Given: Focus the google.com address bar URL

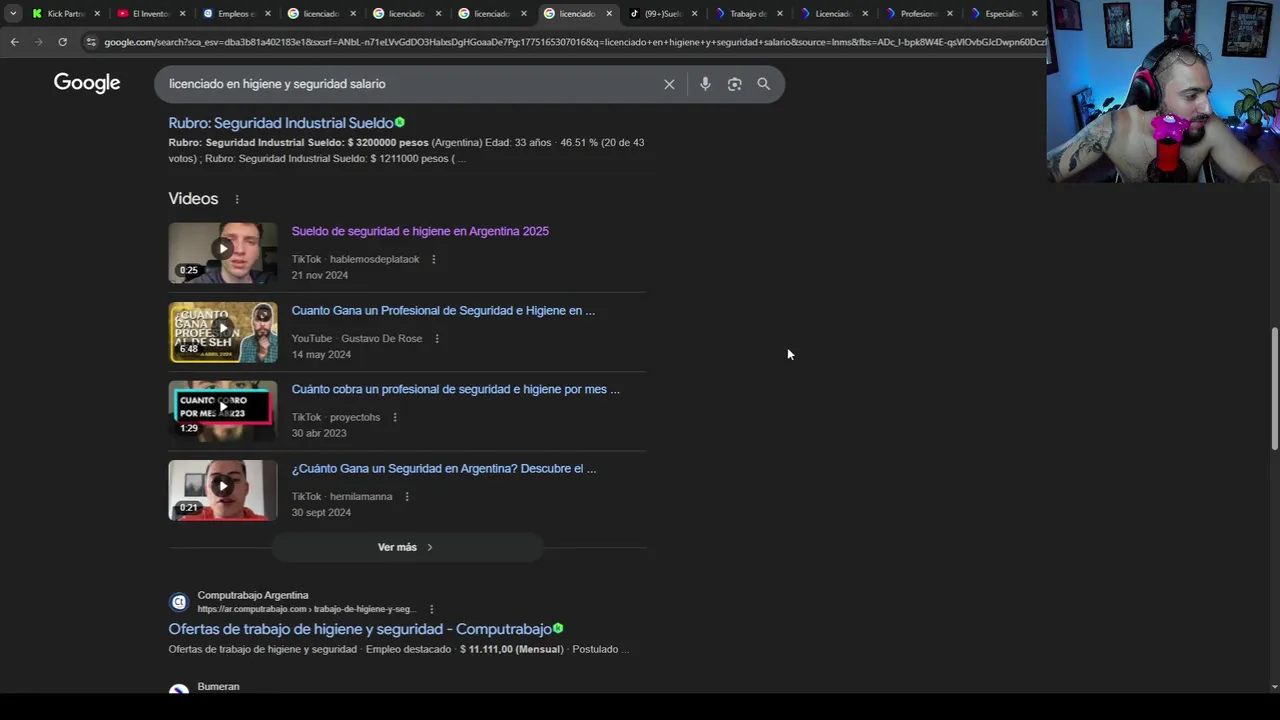Looking at the screenshot, I should click(x=573, y=42).
